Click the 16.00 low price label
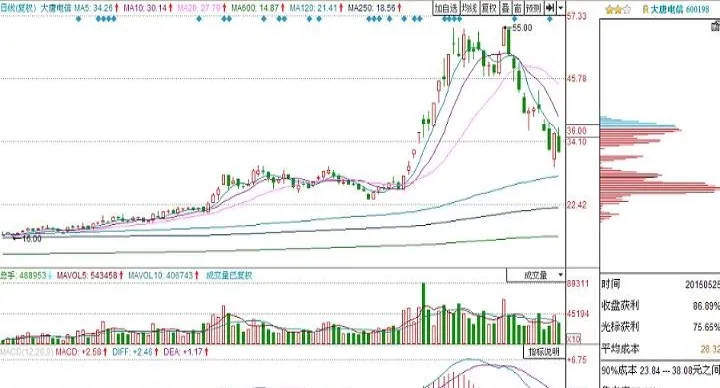 [x=32, y=239]
